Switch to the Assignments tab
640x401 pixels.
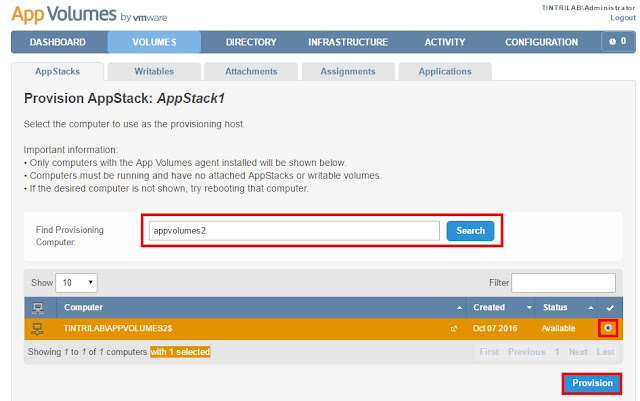coord(348,71)
